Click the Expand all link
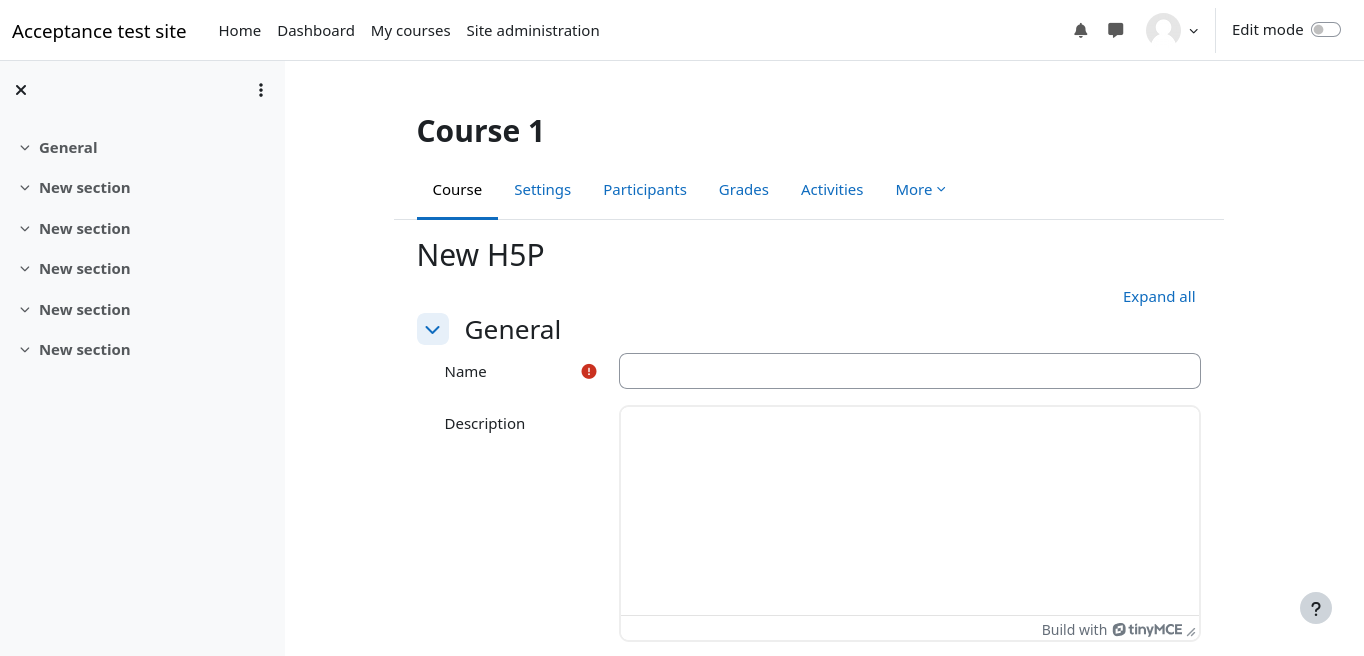The width and height of the screenshot is (1364, 656). click(1158, 297)
